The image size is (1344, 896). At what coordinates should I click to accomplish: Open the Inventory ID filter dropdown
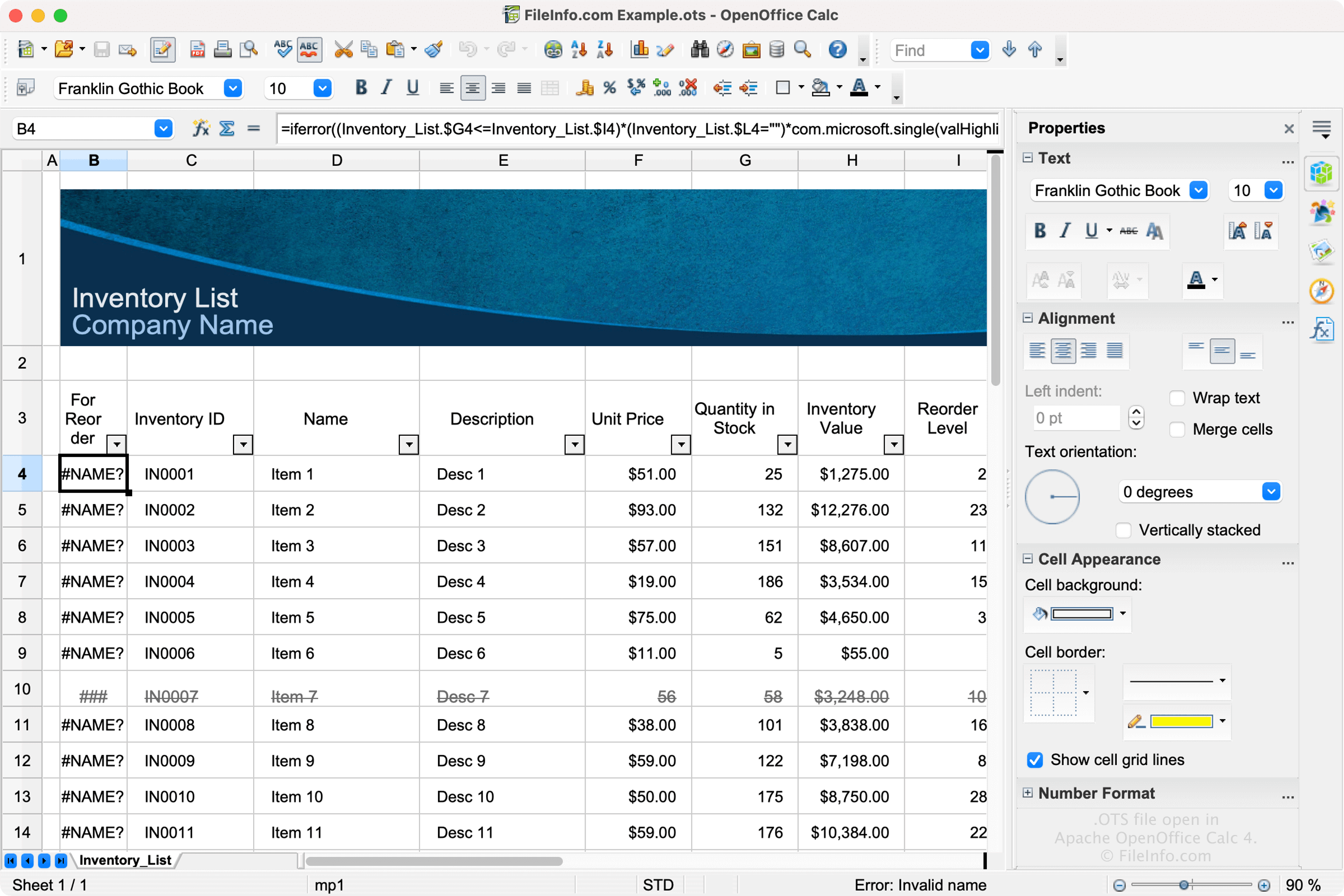pyautogui.click(x=243, y=444)
